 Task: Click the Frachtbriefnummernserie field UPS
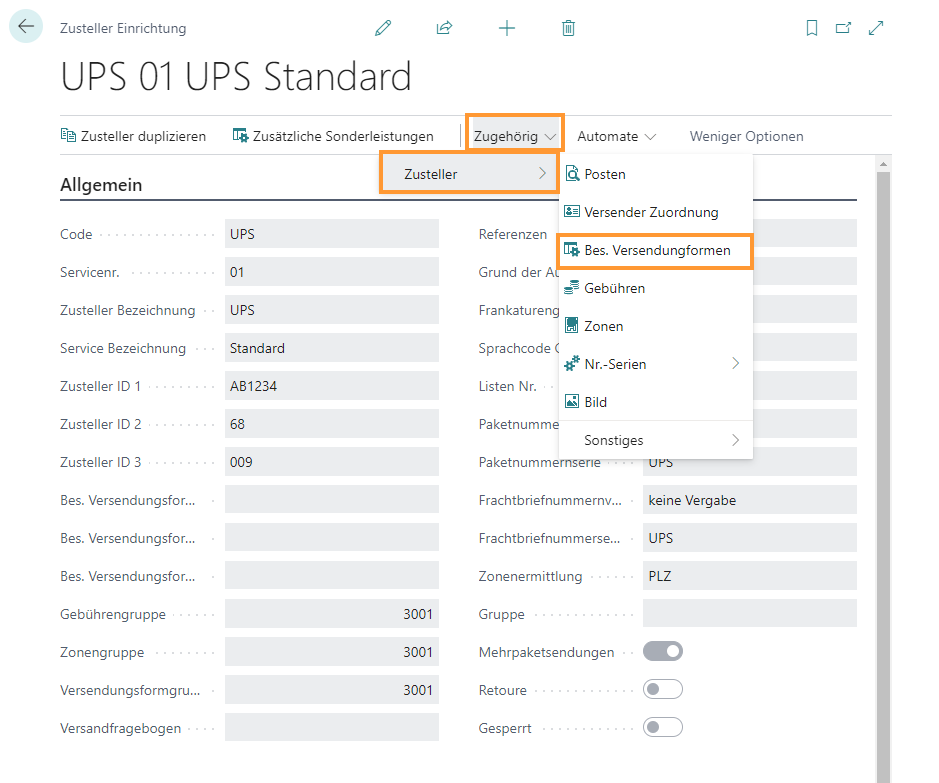click(x=750, y=538)
